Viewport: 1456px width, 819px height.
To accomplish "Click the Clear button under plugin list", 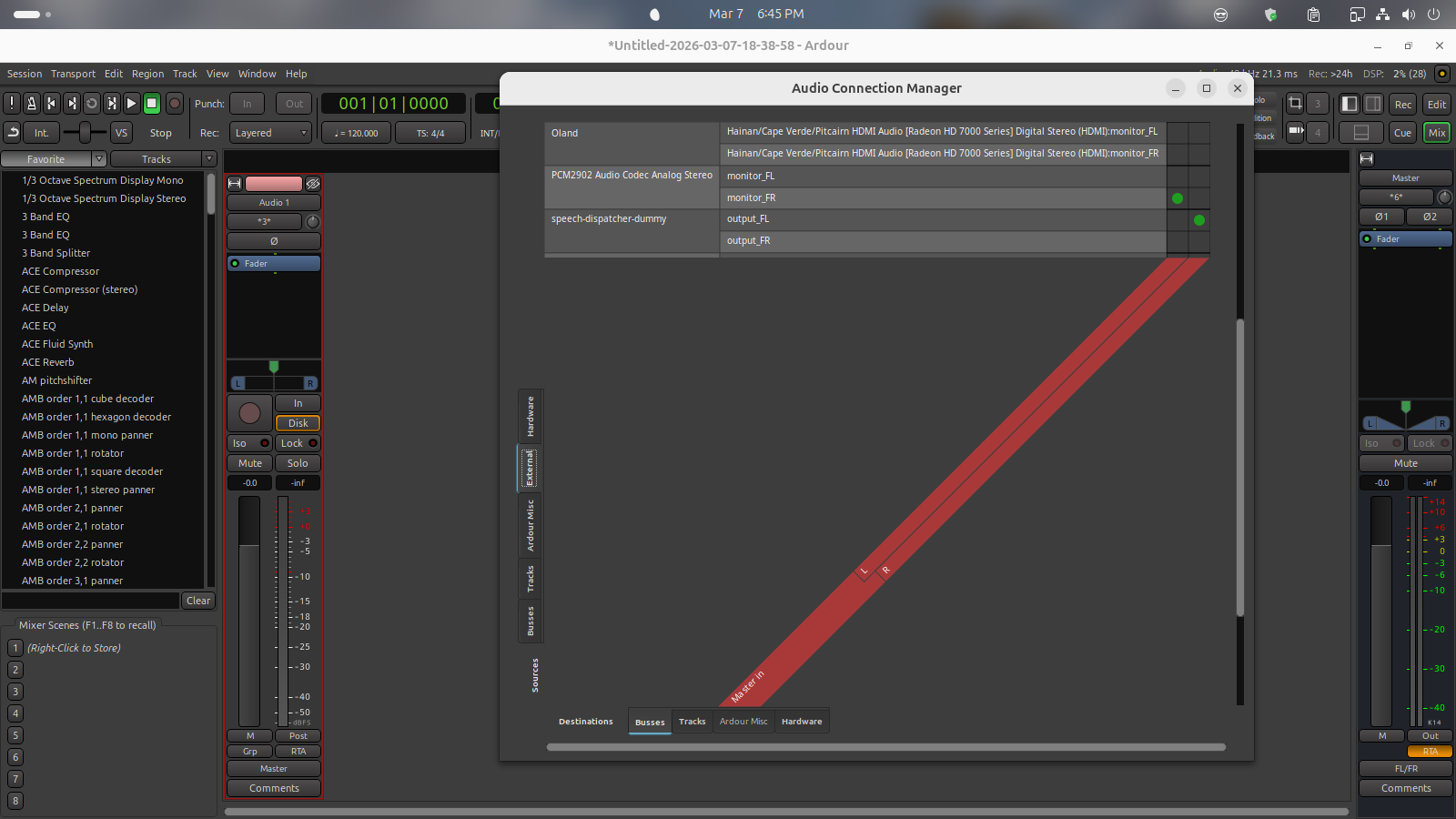I will pyautogui.click(x=198, y=601).
